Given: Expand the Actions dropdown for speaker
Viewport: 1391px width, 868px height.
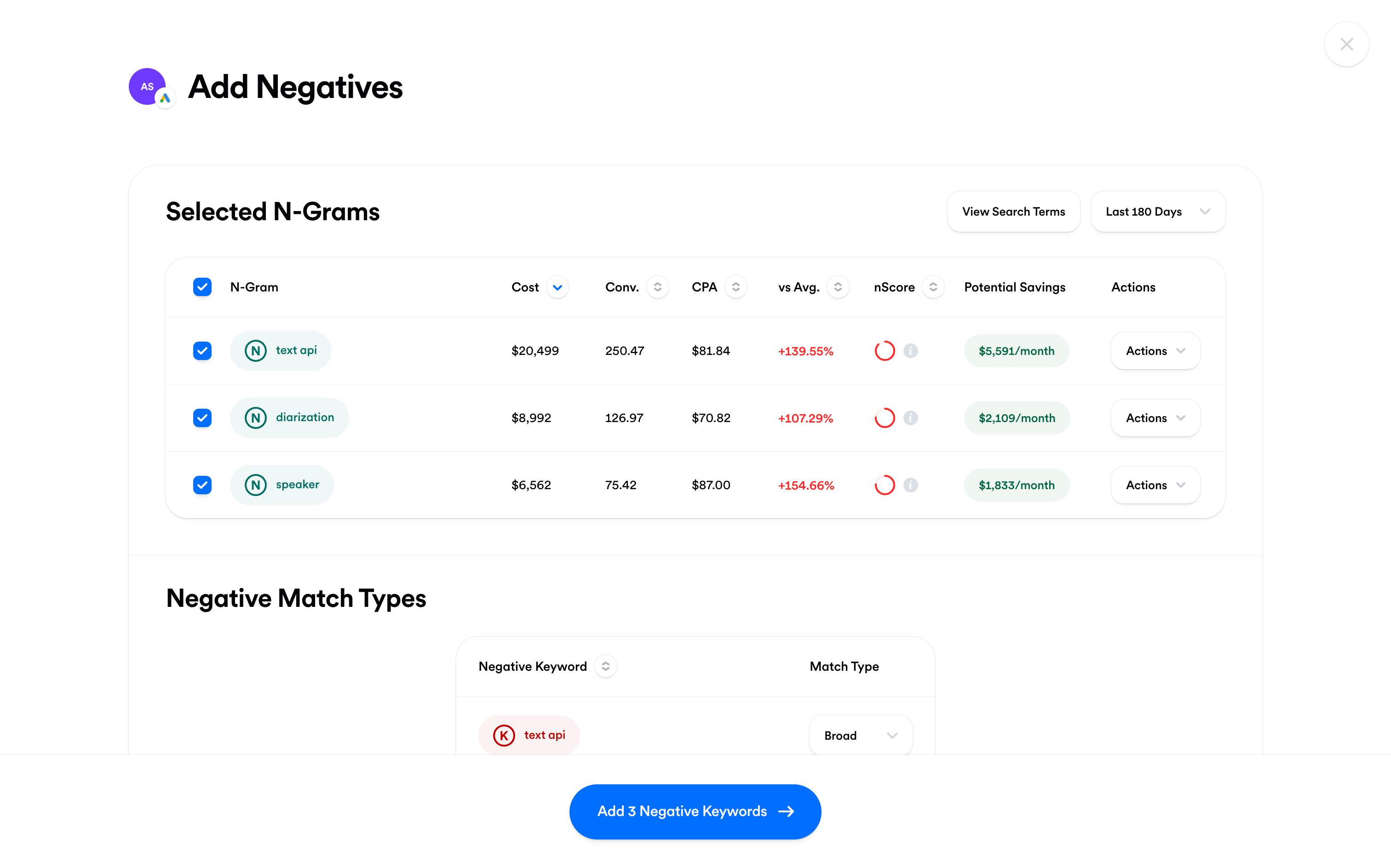Looking at the screenshot, I should coord(1155,485).
